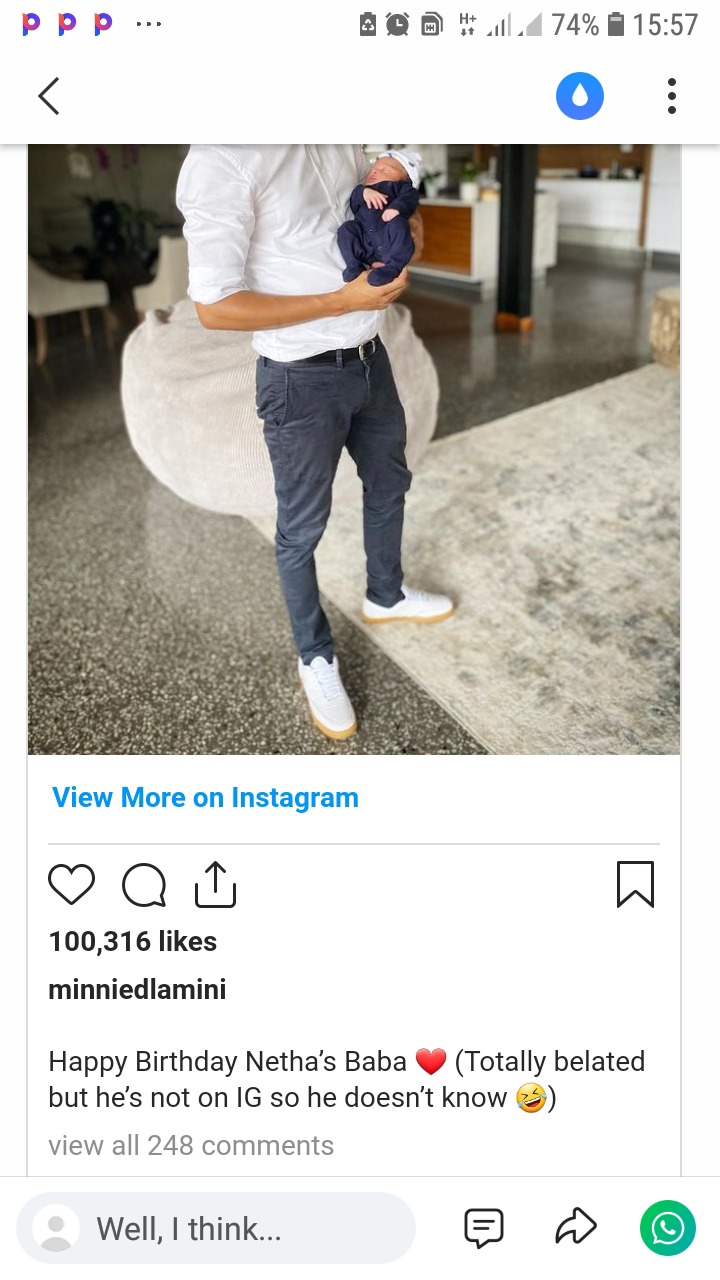Image resolution: width=720 pixels, height=1280 pixels.
Task: Tap the first notification icon in status bar
Action: coord(31,24)
